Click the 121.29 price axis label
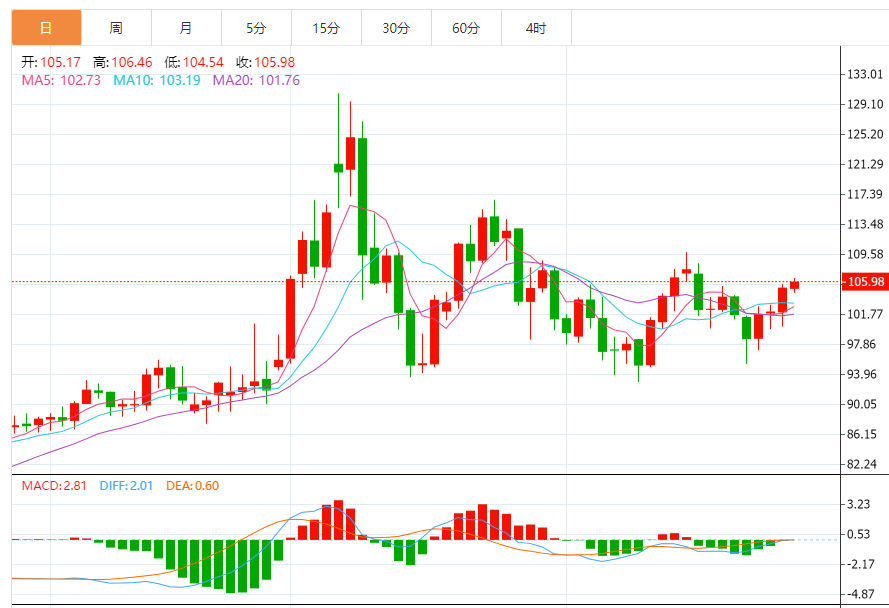This screenshot has width=889, height=608. click(x=865, y=164)
